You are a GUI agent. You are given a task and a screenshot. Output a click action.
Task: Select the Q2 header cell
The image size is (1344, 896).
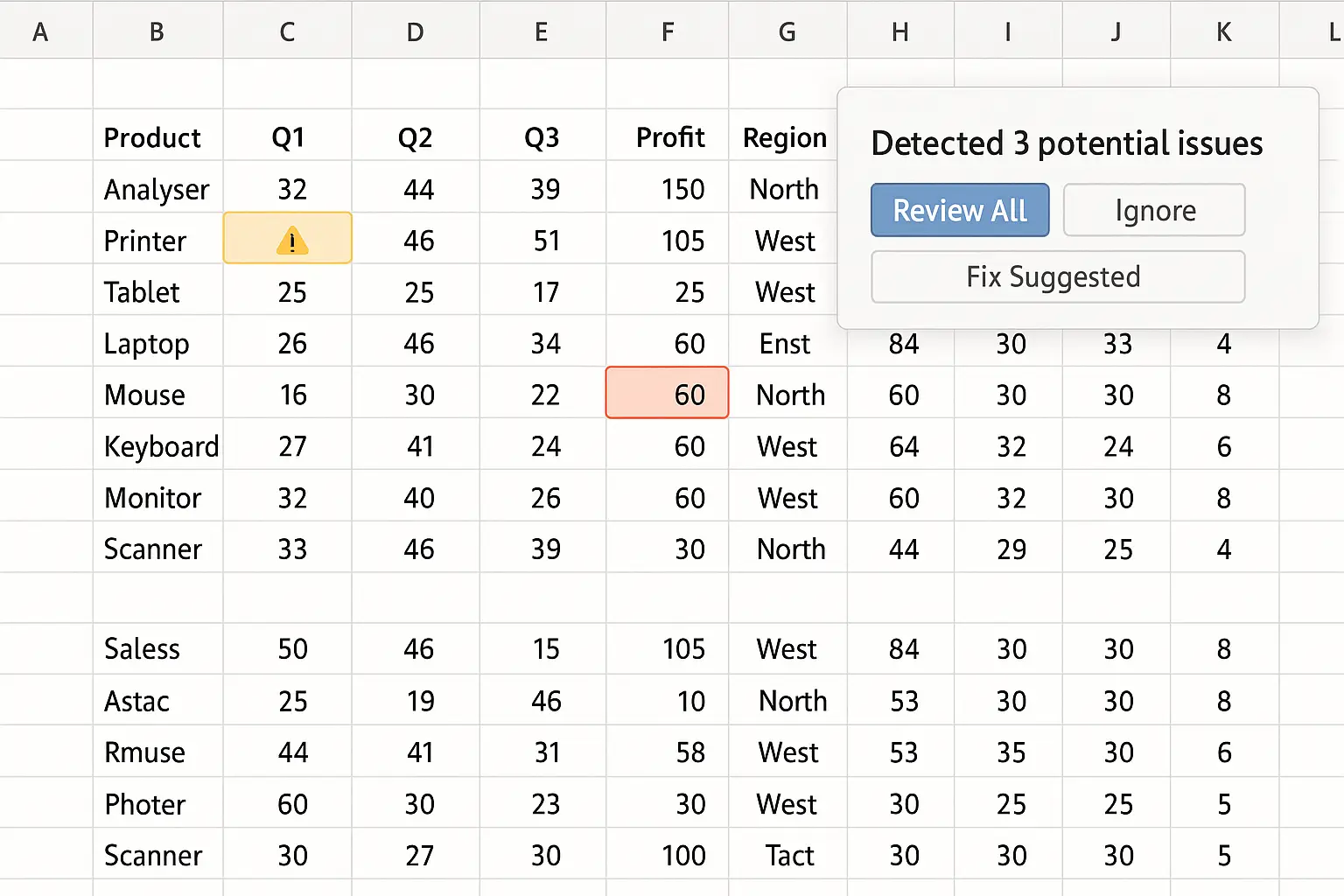pos(416,136)
